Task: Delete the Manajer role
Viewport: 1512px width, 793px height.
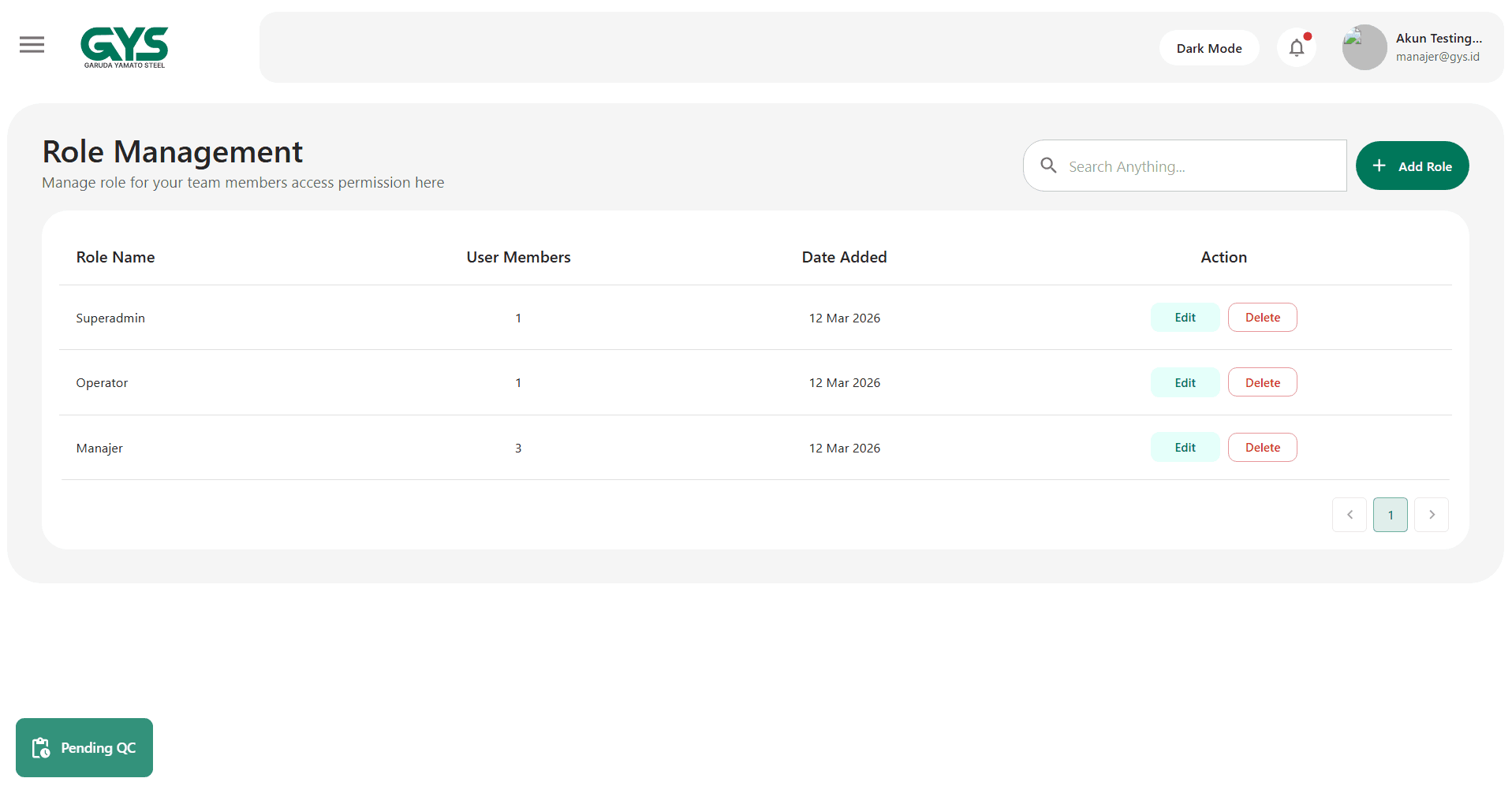Action: pos(1262,448)
